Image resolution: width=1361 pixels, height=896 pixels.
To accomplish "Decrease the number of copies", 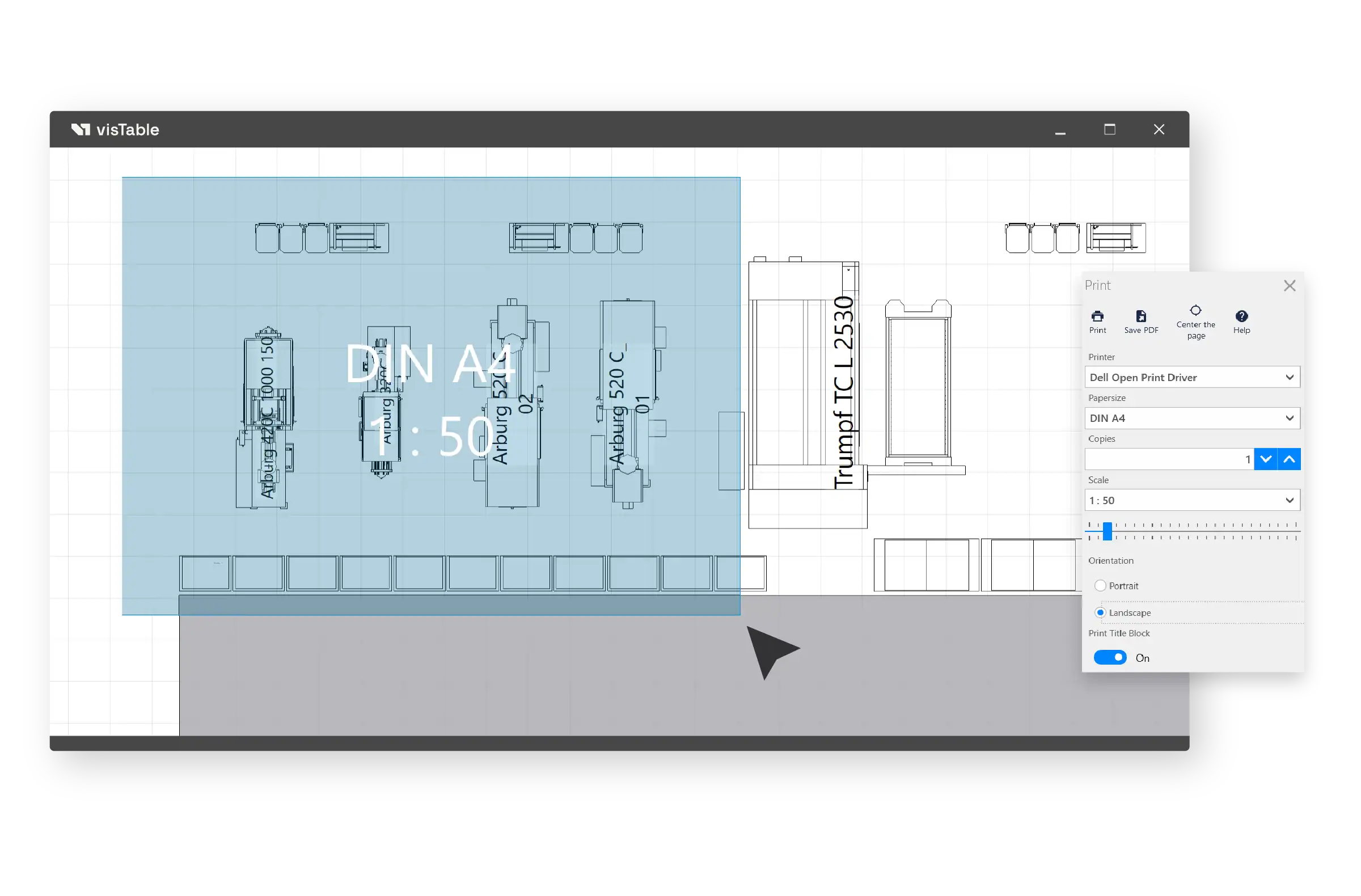I will click(1266, 459).
